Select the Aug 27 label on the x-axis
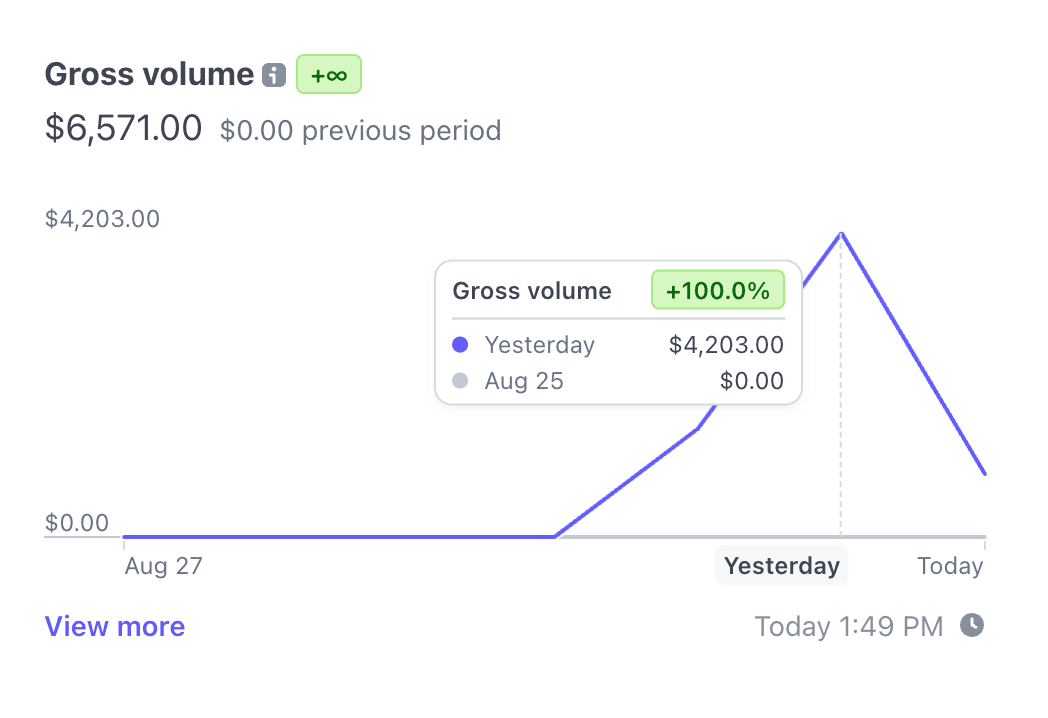 point(164,566)
